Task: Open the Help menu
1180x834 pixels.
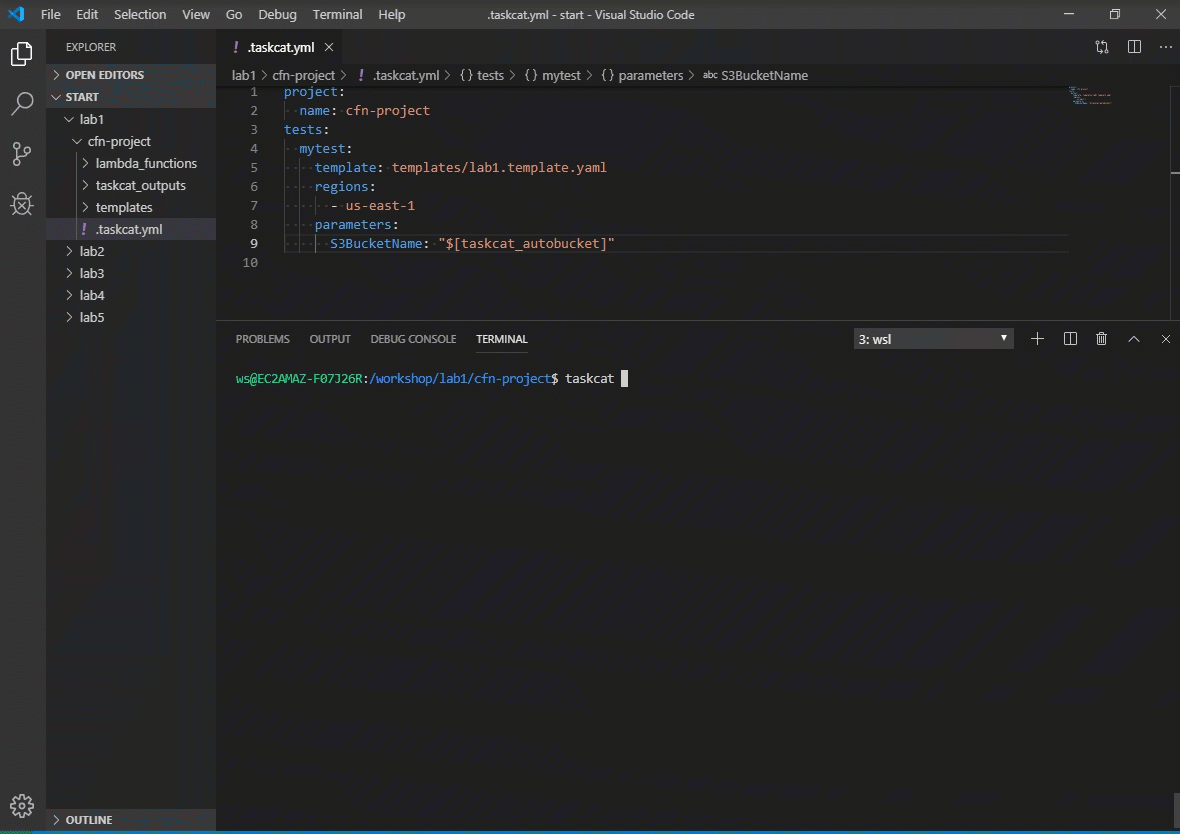Action: [391, 14]
